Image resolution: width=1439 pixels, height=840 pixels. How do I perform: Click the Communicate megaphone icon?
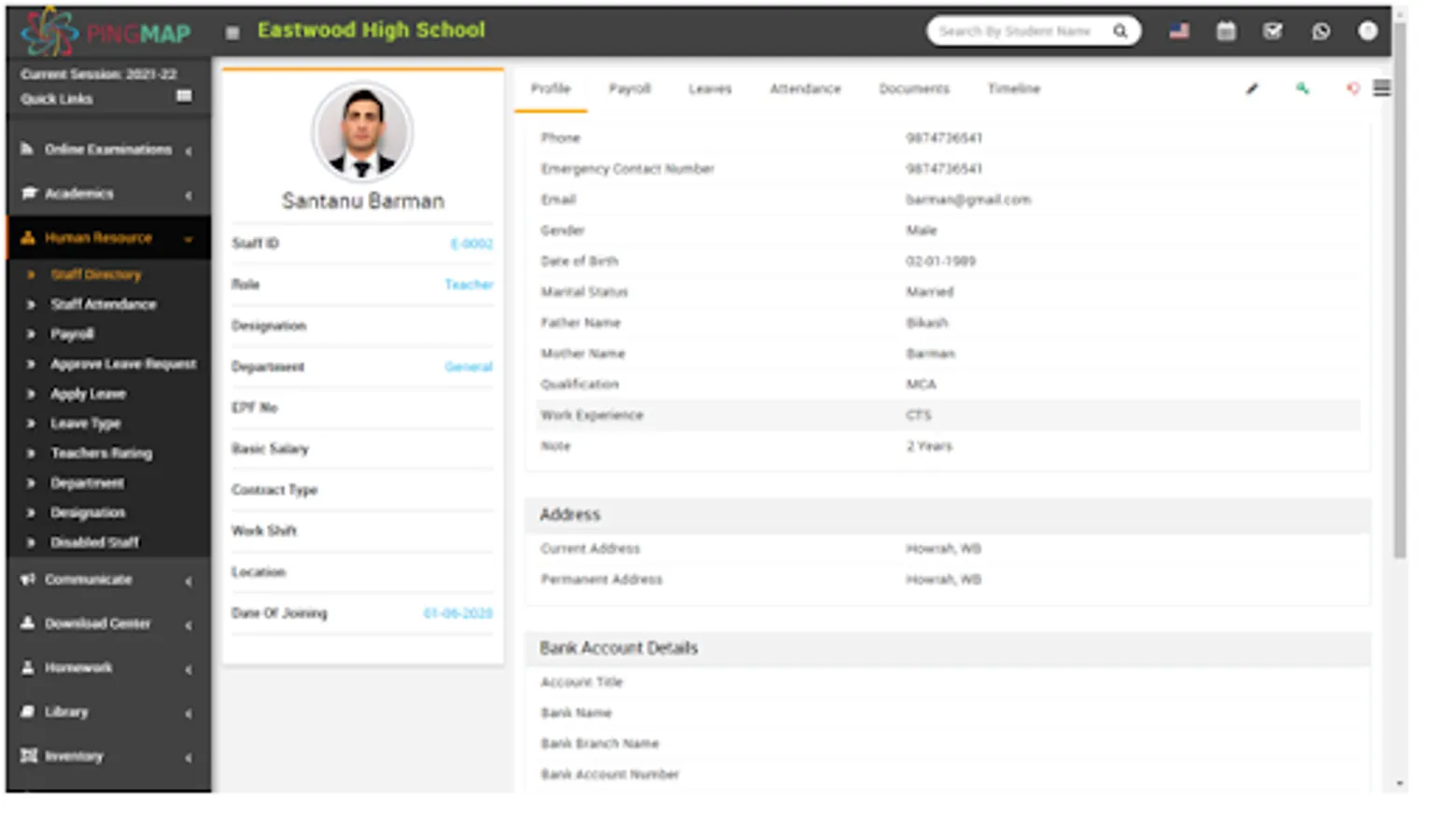pyautogui.click(x=27, y=580)
